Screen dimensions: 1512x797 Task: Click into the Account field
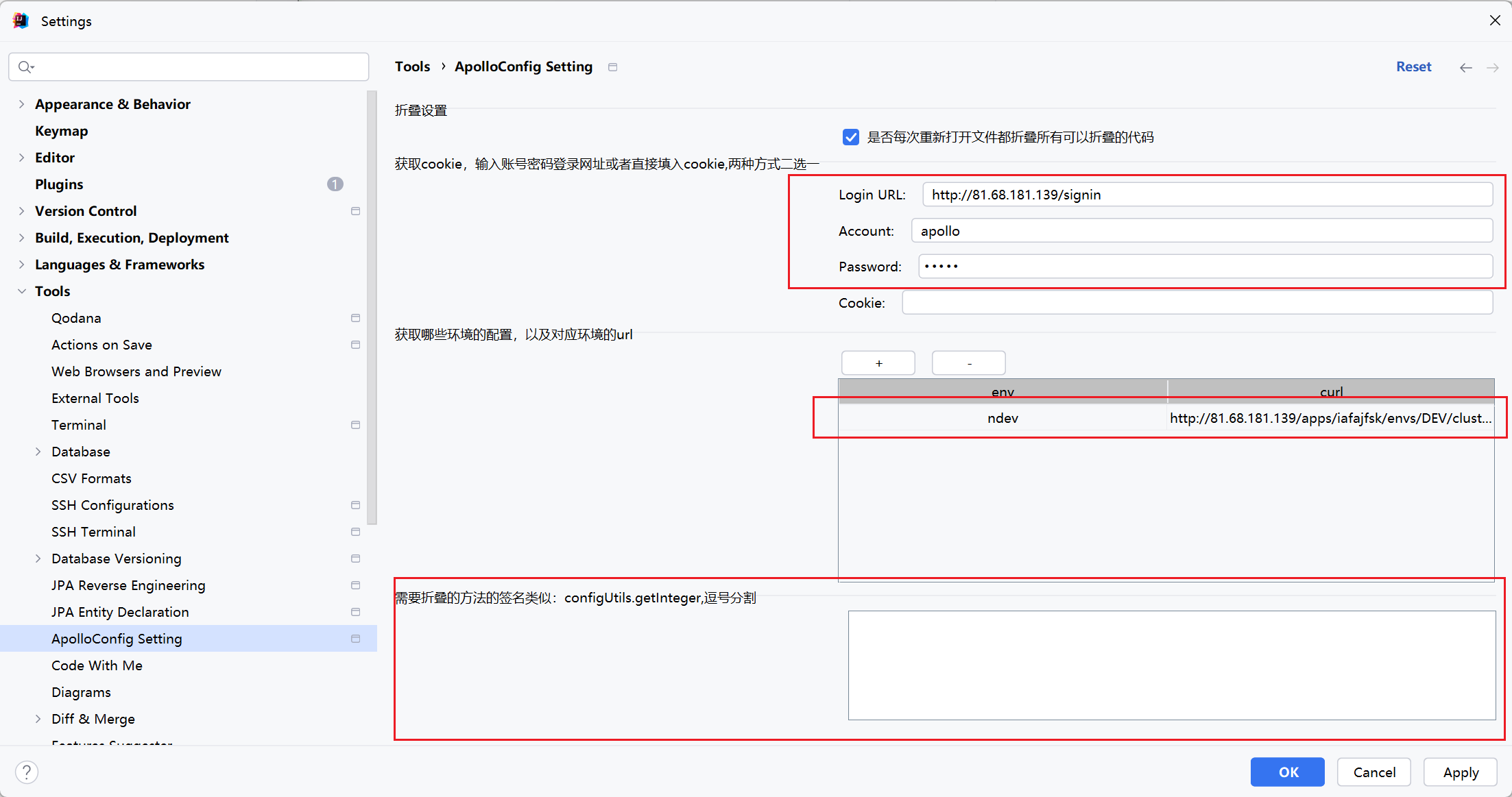click(1202, 231)
